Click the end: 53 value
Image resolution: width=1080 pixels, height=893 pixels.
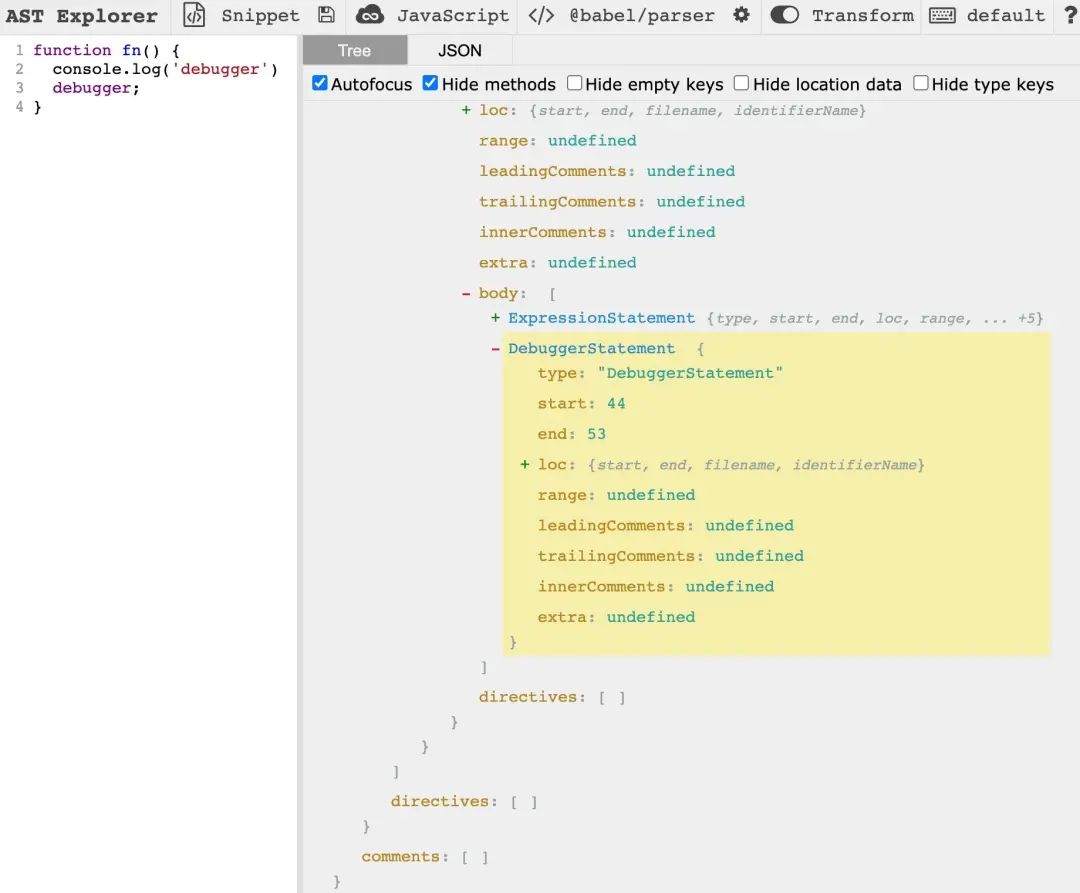tap(596, 434)
